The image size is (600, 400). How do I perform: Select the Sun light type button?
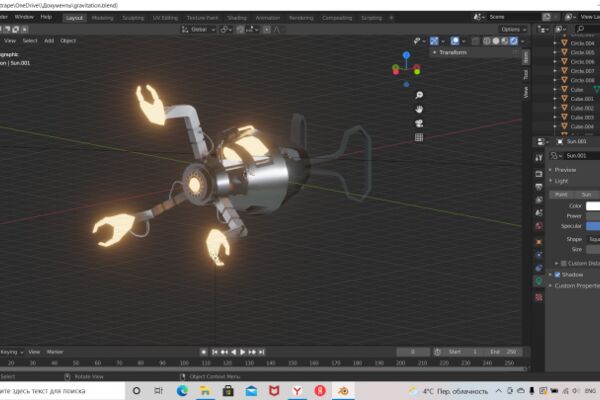click(x=586, y=195)
